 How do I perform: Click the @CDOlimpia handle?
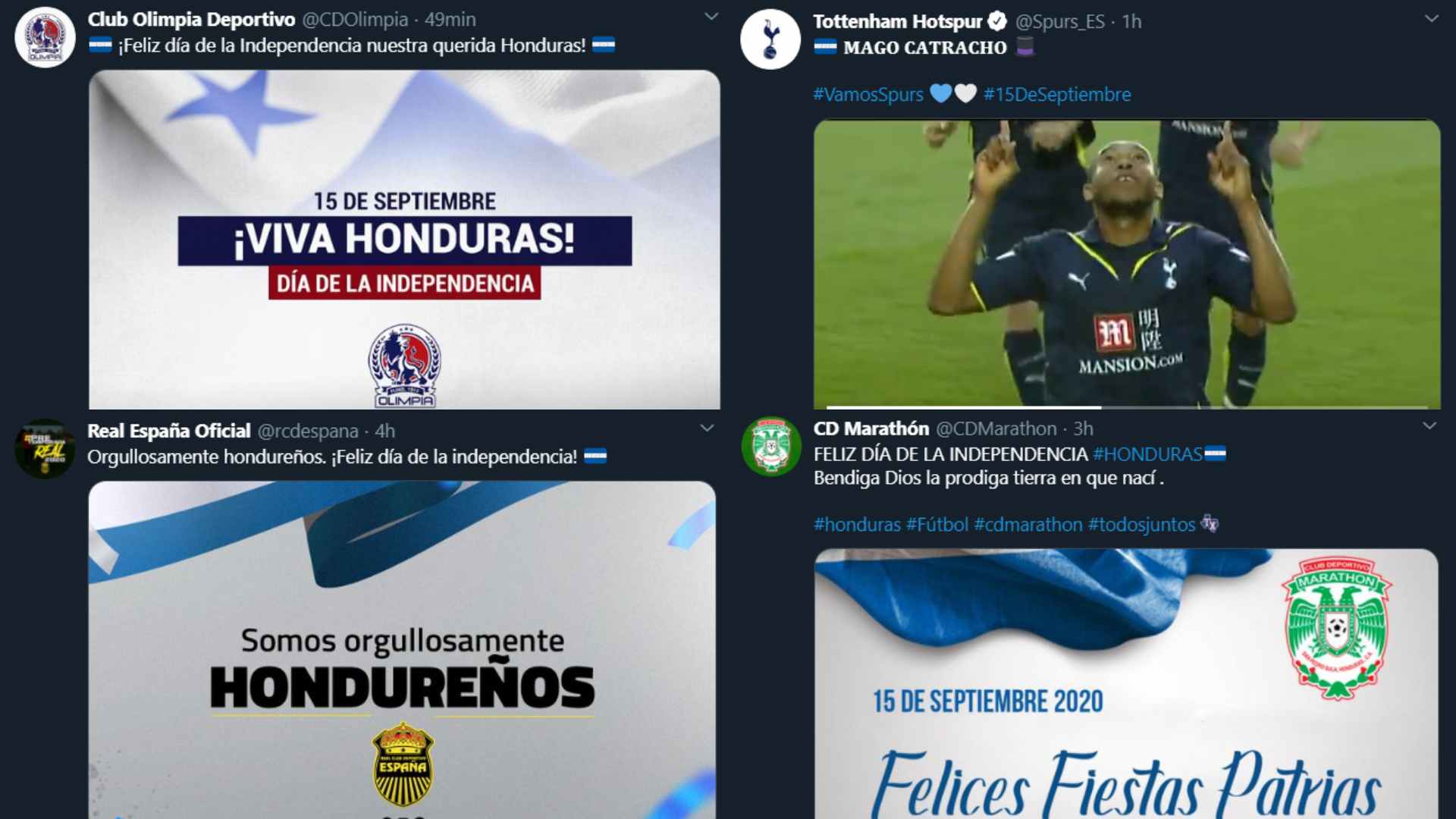(355, 19)
